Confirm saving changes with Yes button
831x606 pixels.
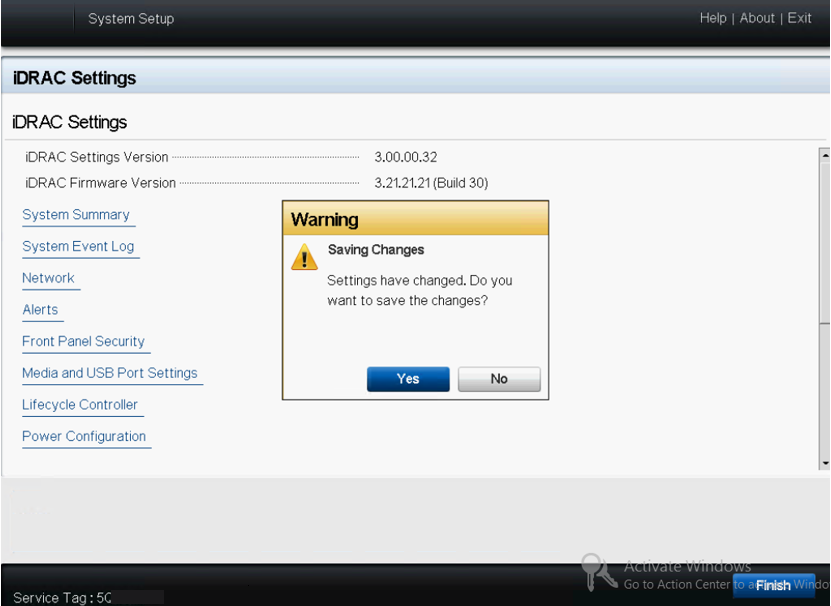(408, 379)
